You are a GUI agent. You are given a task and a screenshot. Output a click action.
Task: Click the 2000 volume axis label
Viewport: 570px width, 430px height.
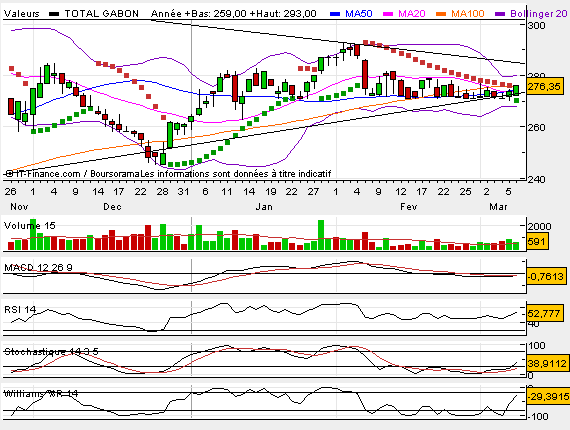click(539, 226)
